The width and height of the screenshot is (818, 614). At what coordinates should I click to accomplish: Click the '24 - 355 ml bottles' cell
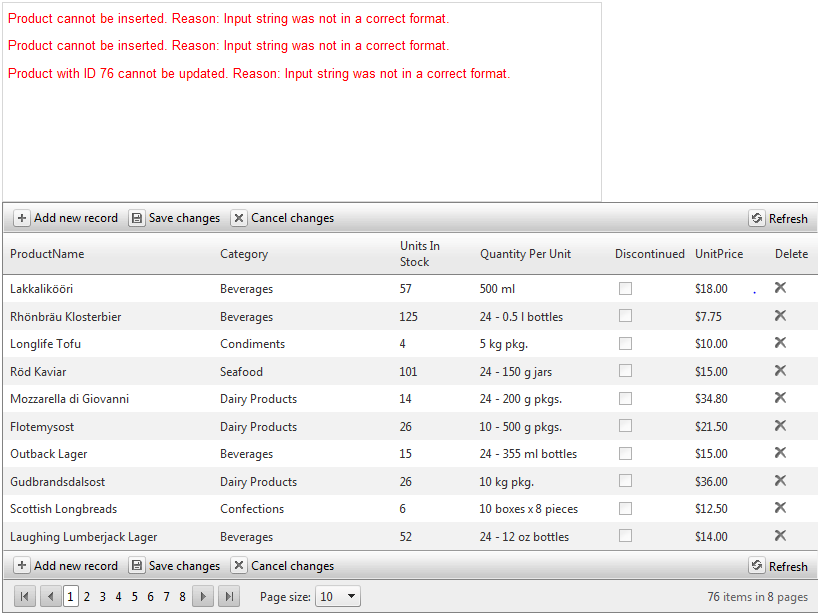click(528, 454)
